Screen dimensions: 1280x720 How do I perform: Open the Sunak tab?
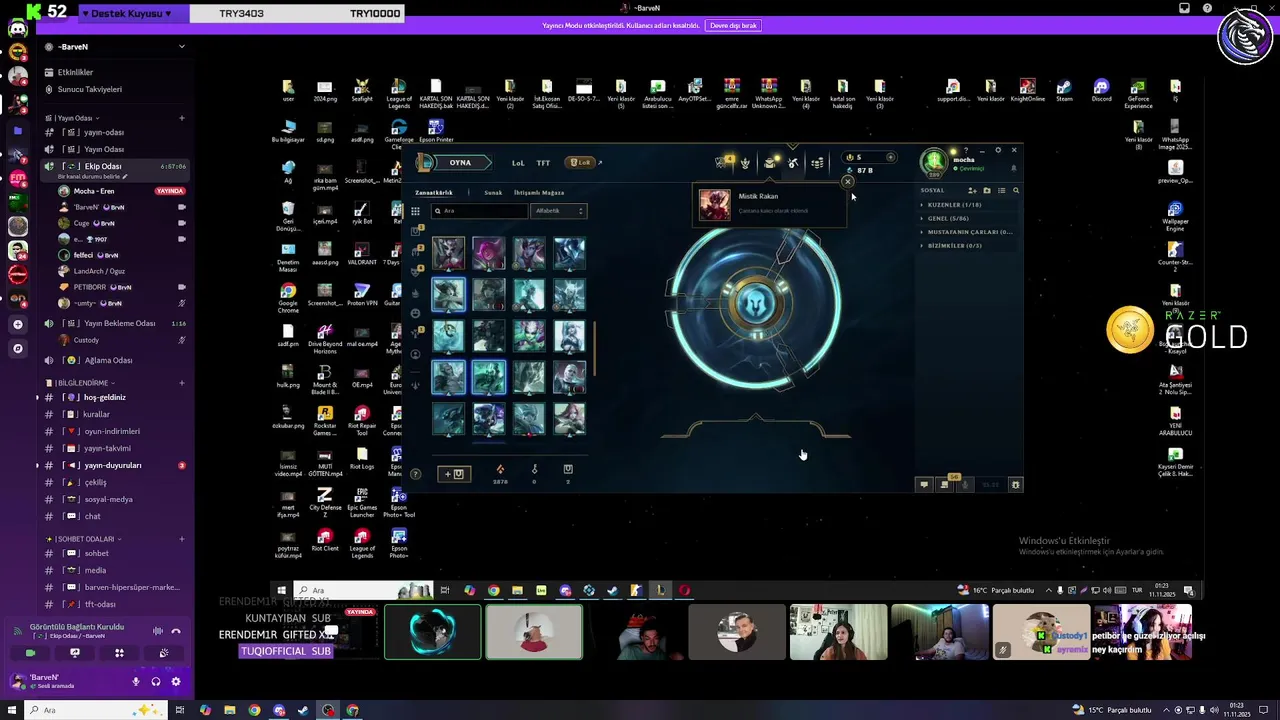click(493, 192)
